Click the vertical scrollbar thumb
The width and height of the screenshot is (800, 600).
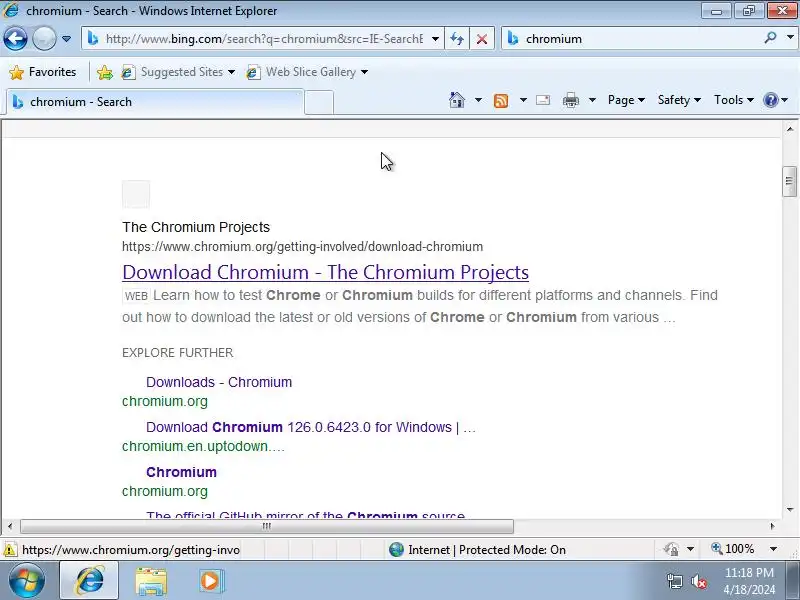[789, 181]
